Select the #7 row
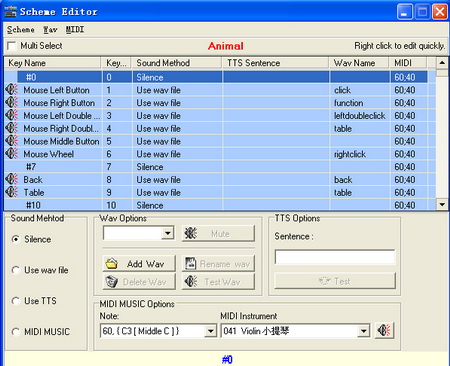 click(x=220, y=167)
